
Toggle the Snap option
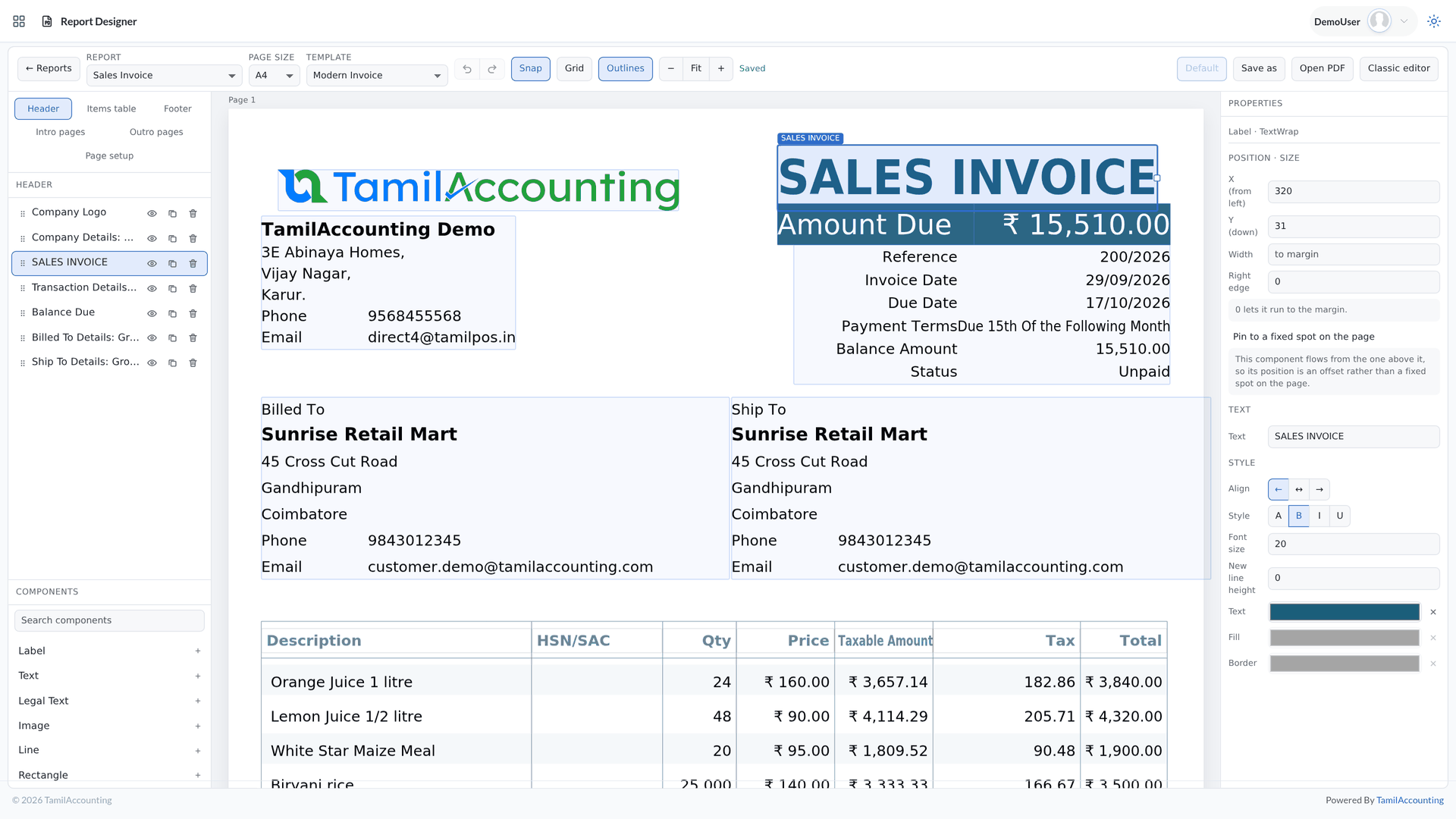(531, 69)
